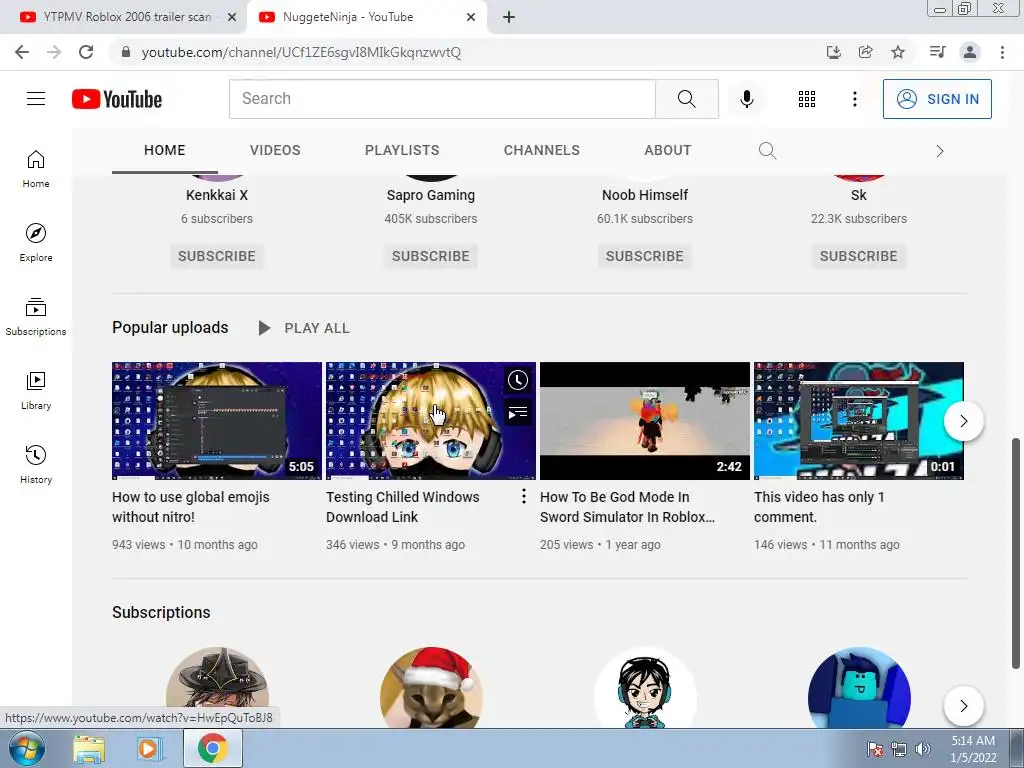Install app icon in address bar
The height and width of the screenshot is (768, 1024).
834,52
